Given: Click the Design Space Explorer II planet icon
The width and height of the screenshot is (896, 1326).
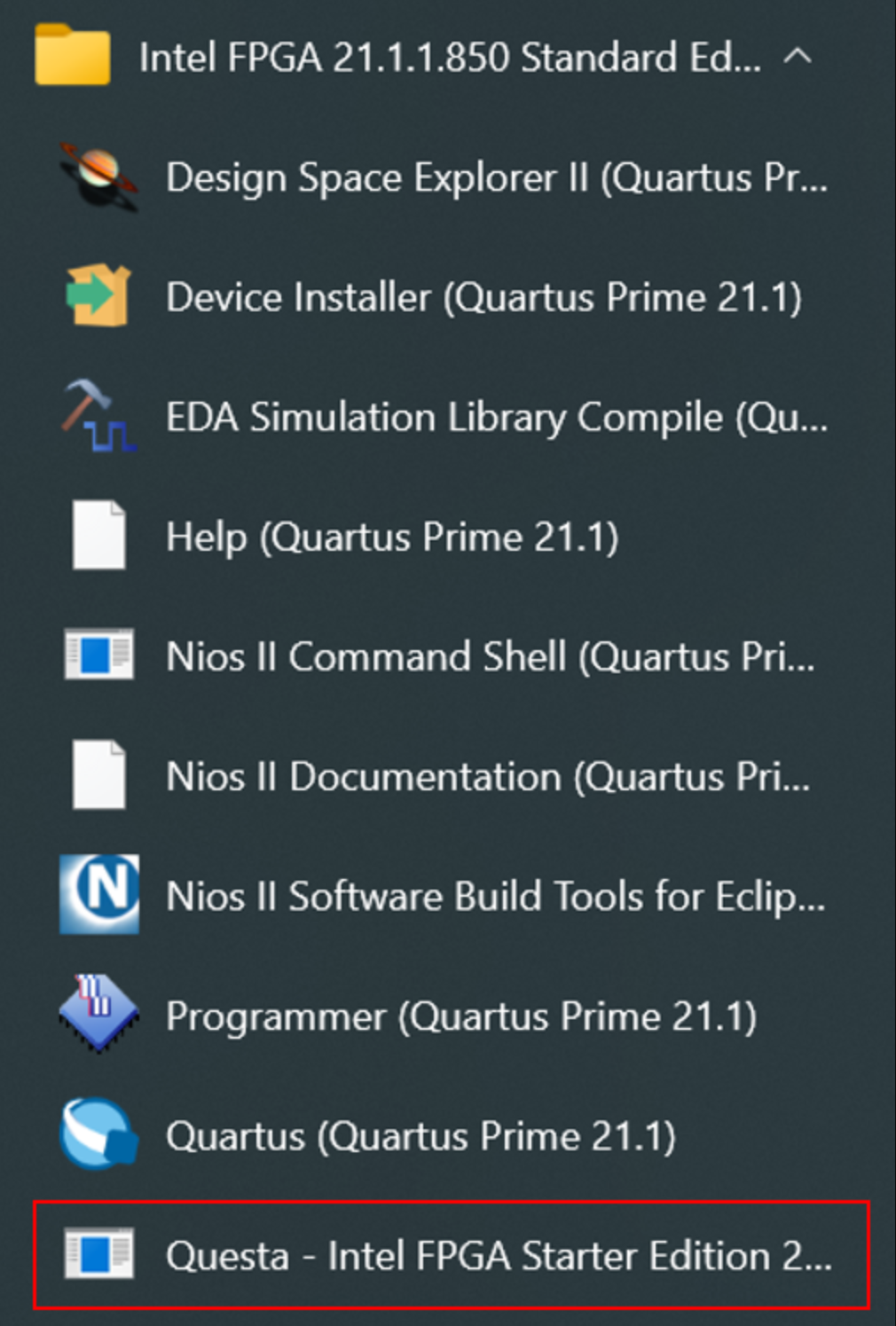Looking at the screenshot, I should pyautogui.click(x=98, y=177).
